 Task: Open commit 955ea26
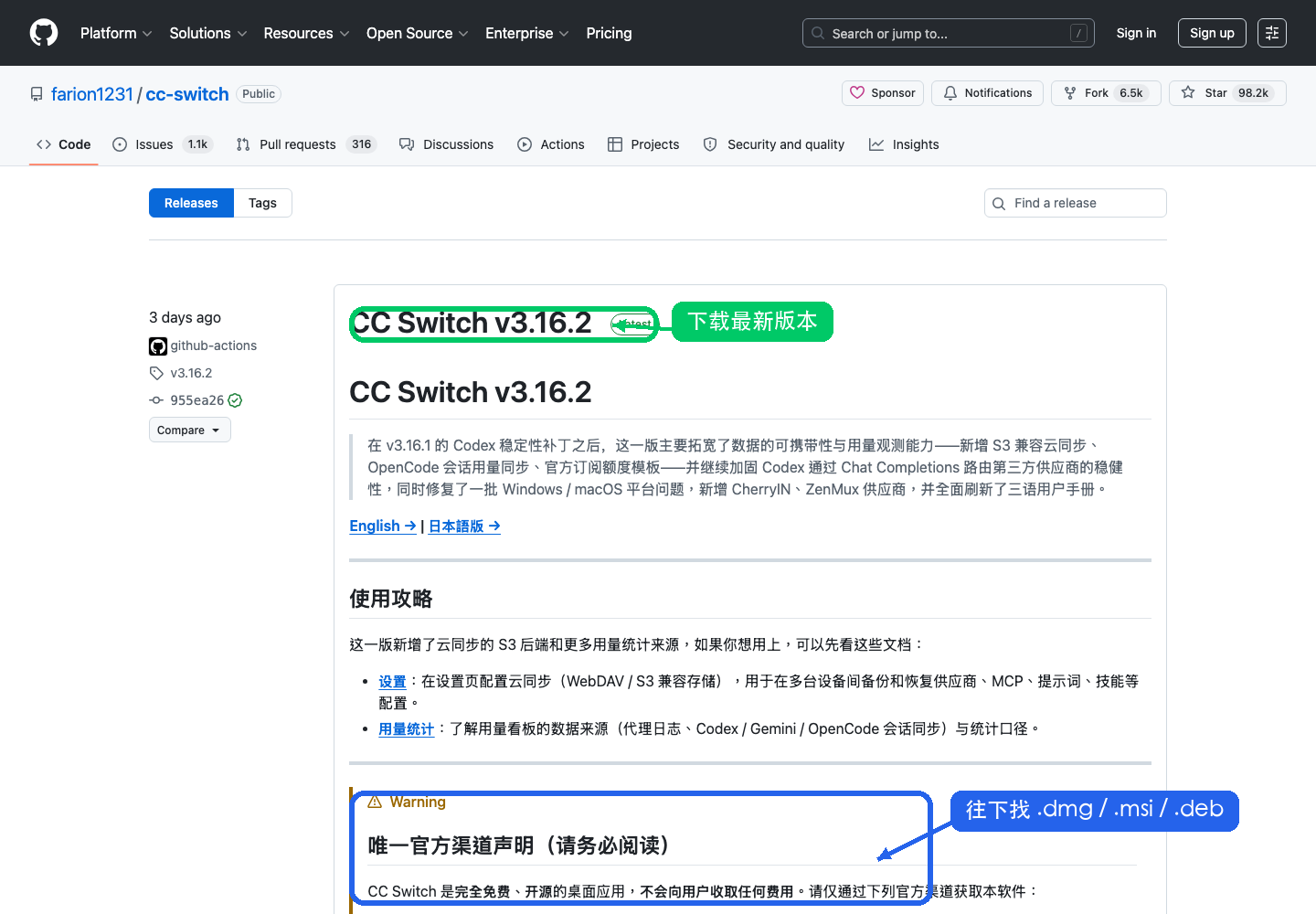(196, 400)
